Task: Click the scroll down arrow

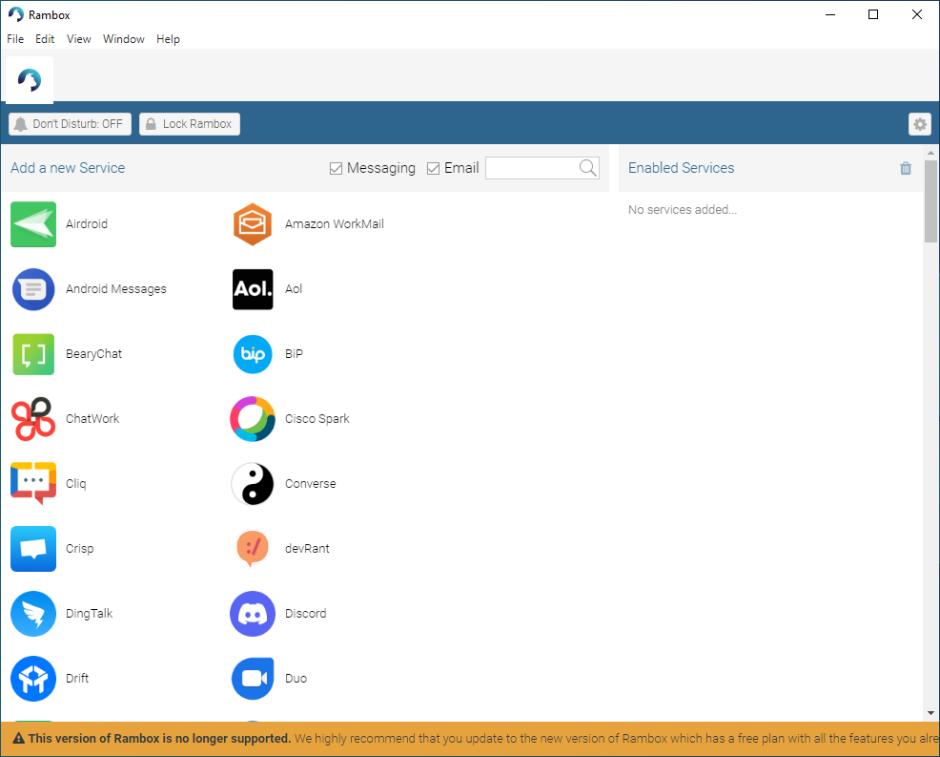Action: tap(931, 712)
